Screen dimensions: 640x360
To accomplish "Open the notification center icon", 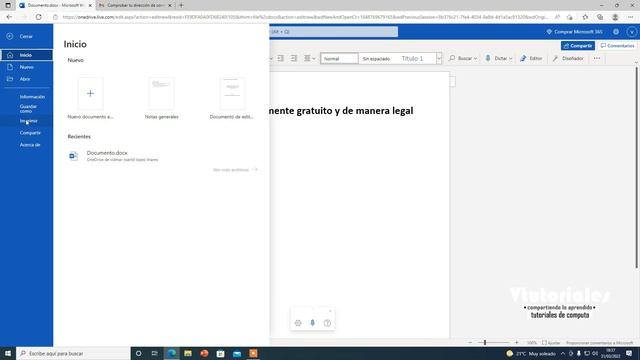I will tap(629, 353).
